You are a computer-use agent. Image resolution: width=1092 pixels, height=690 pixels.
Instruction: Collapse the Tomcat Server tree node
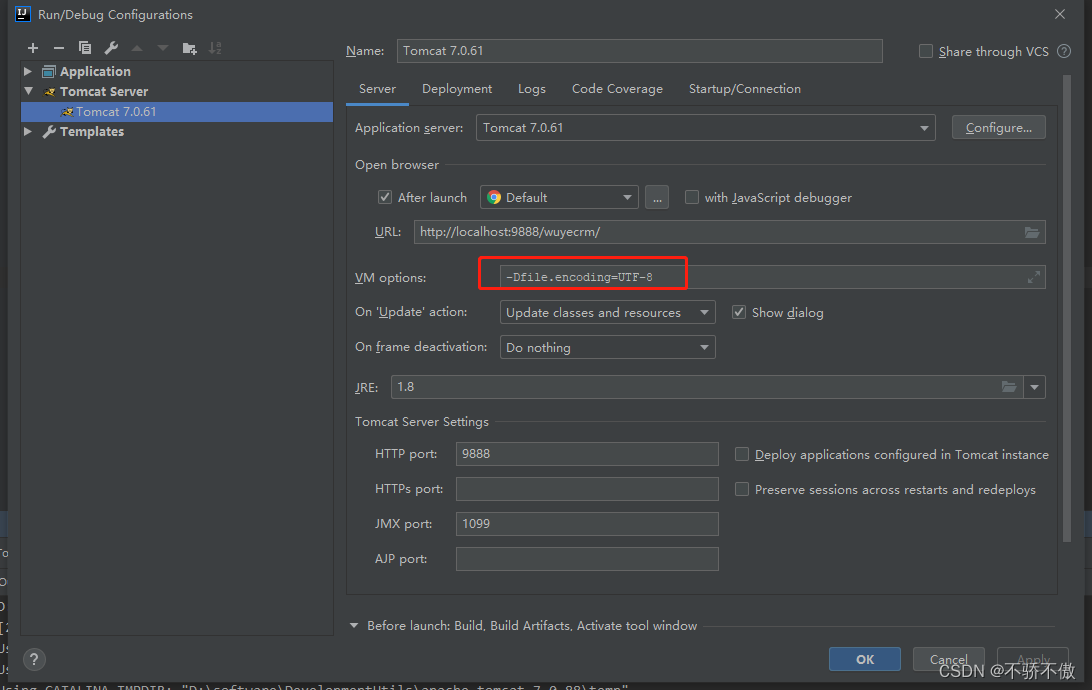point(28,91)
